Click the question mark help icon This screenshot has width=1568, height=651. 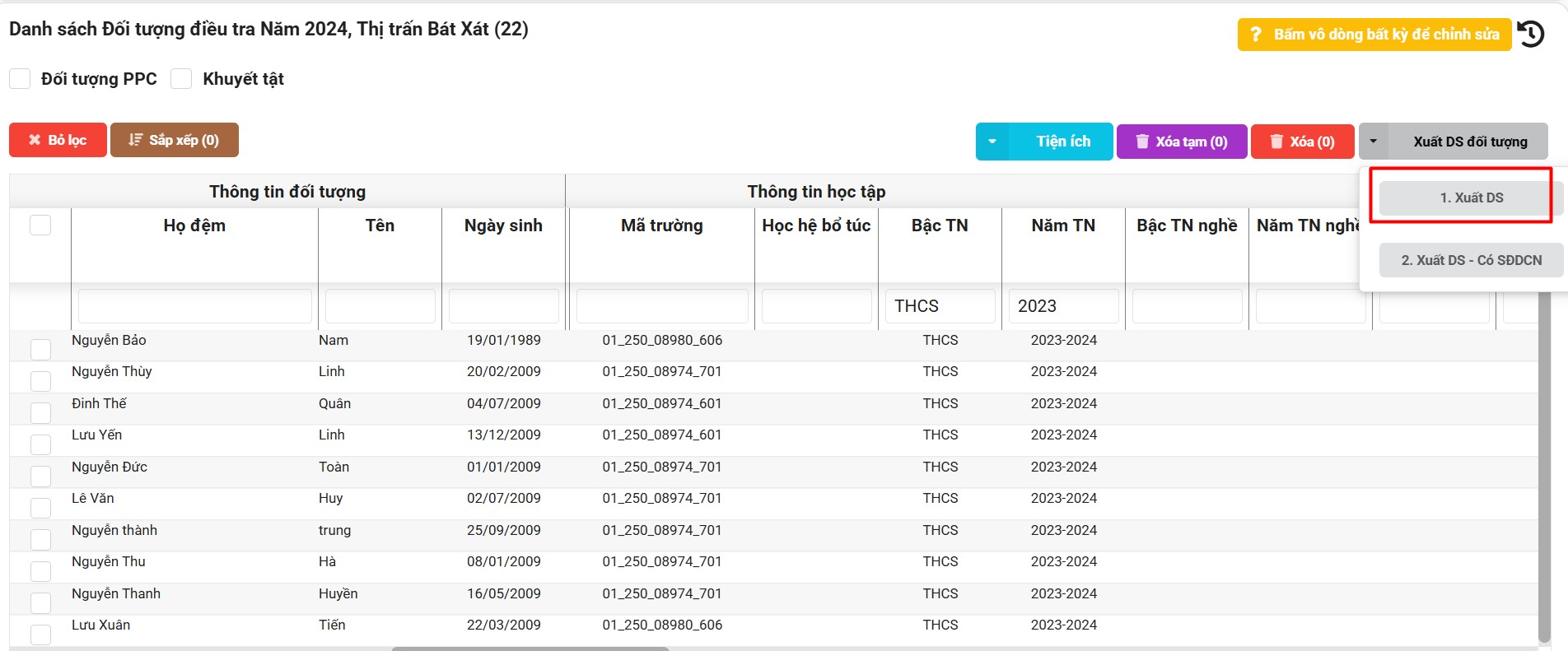pos(1256,35)
